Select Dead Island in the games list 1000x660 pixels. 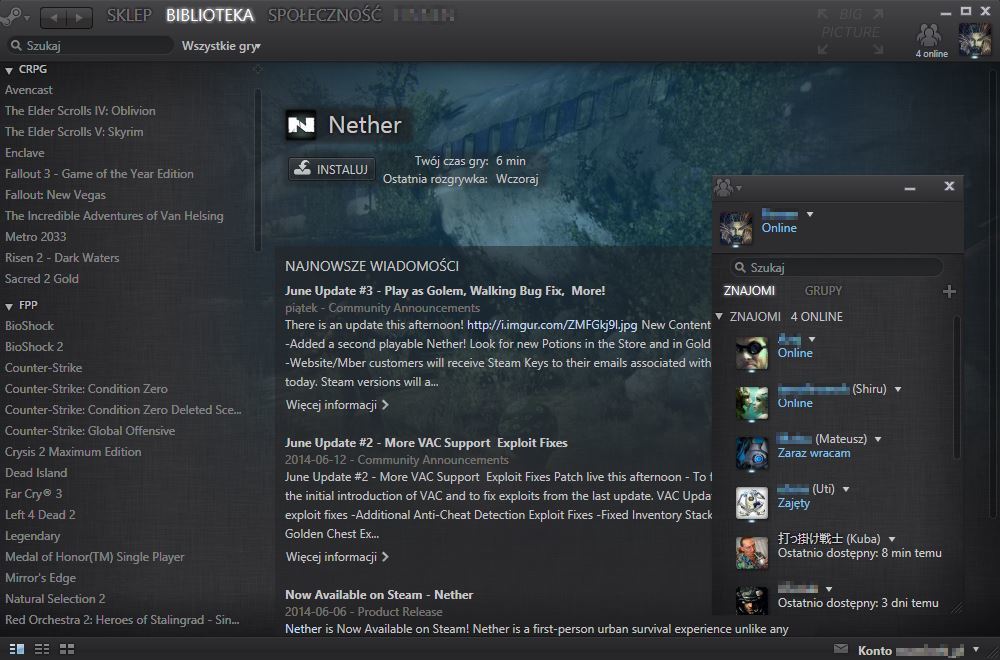point(36,473)
